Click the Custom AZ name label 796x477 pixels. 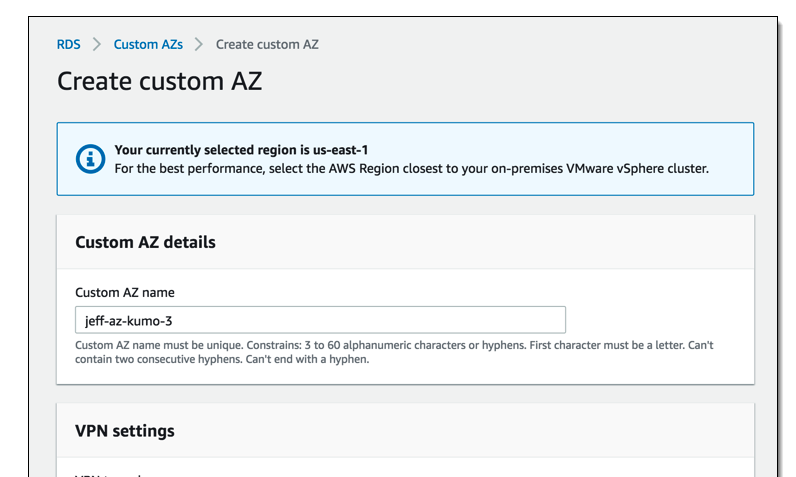point(125,293)
